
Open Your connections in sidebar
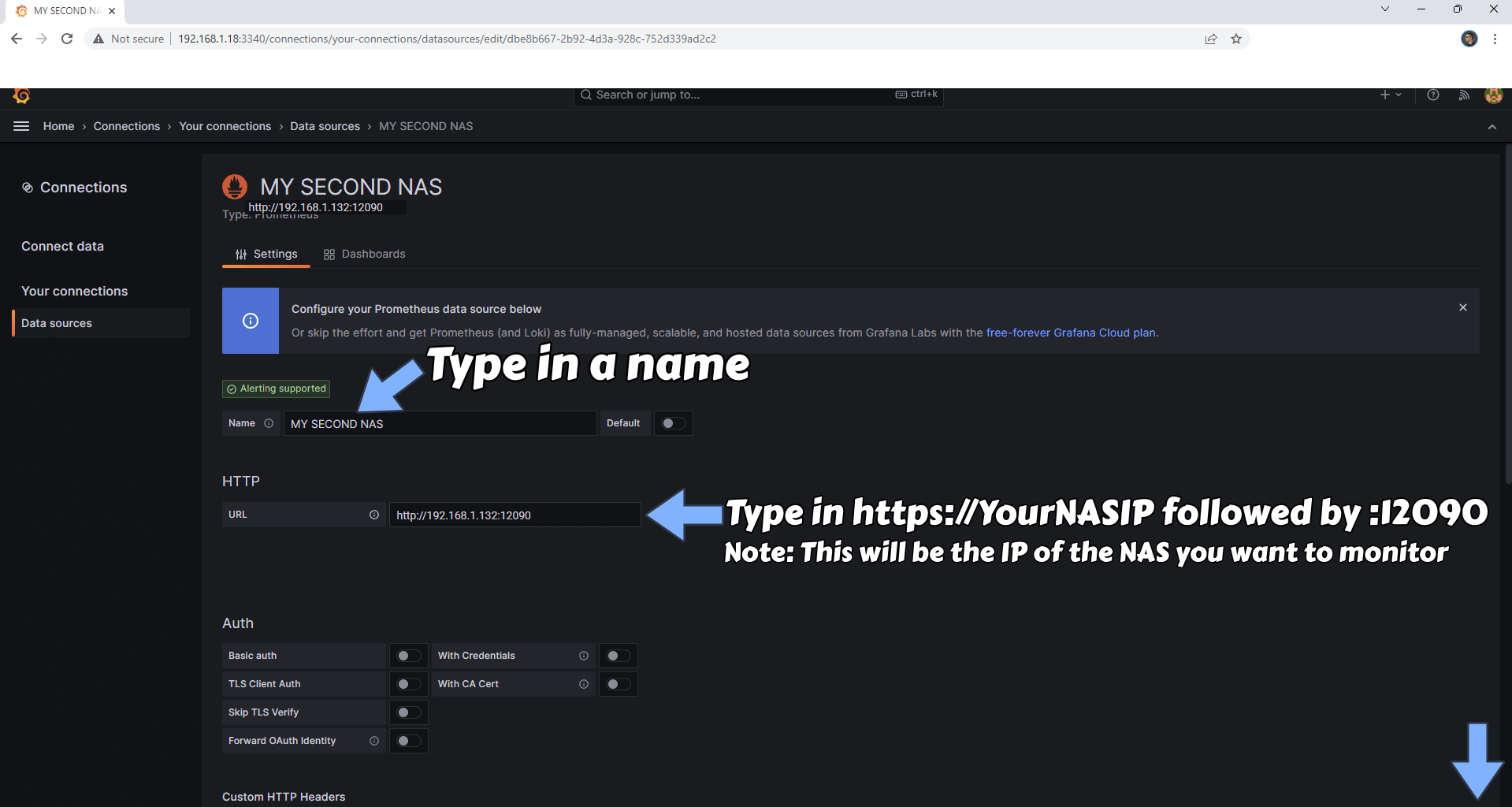pyautogui.click(x=74, y=291)
